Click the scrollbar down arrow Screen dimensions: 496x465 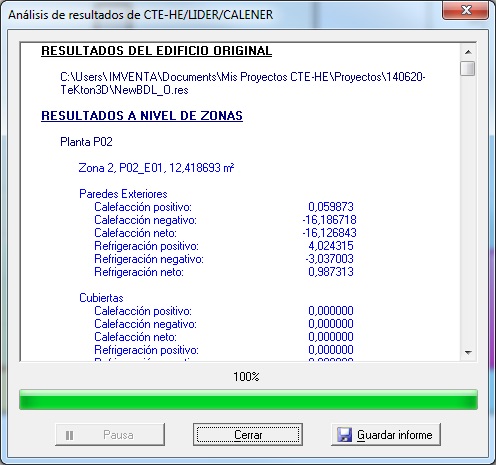click(468, 352)
